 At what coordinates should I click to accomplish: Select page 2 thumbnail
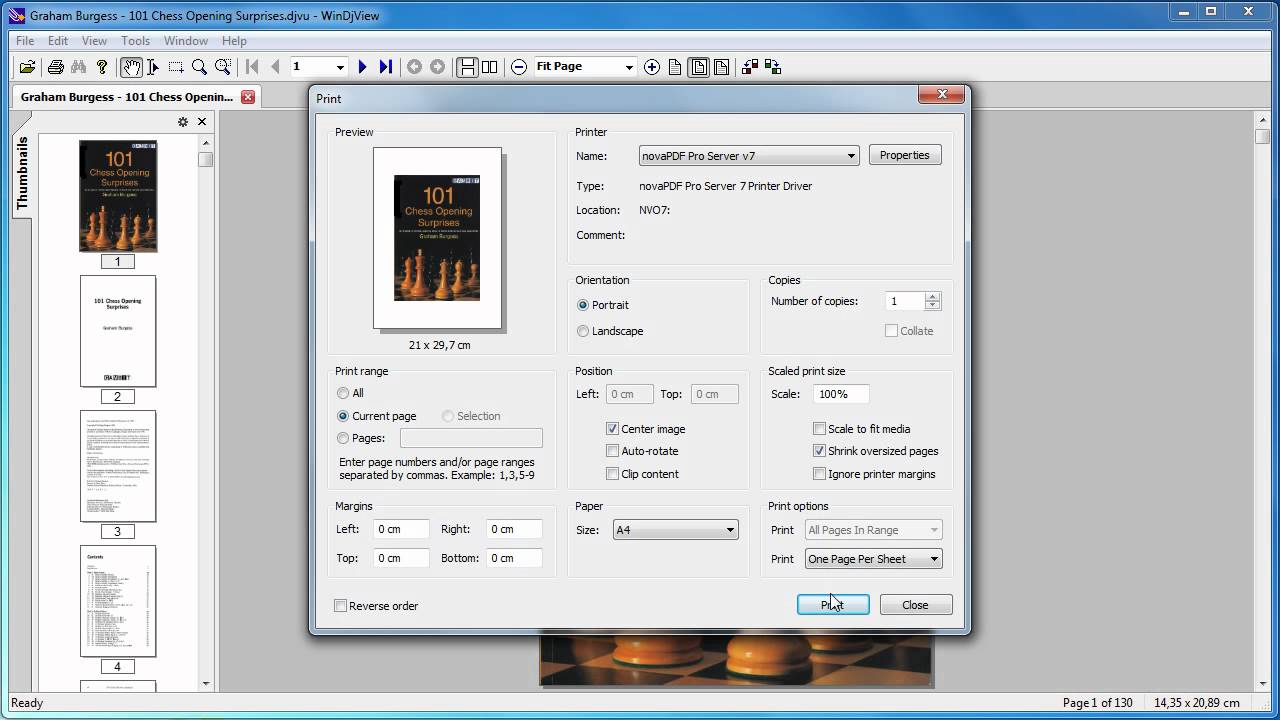pos(118,331)
